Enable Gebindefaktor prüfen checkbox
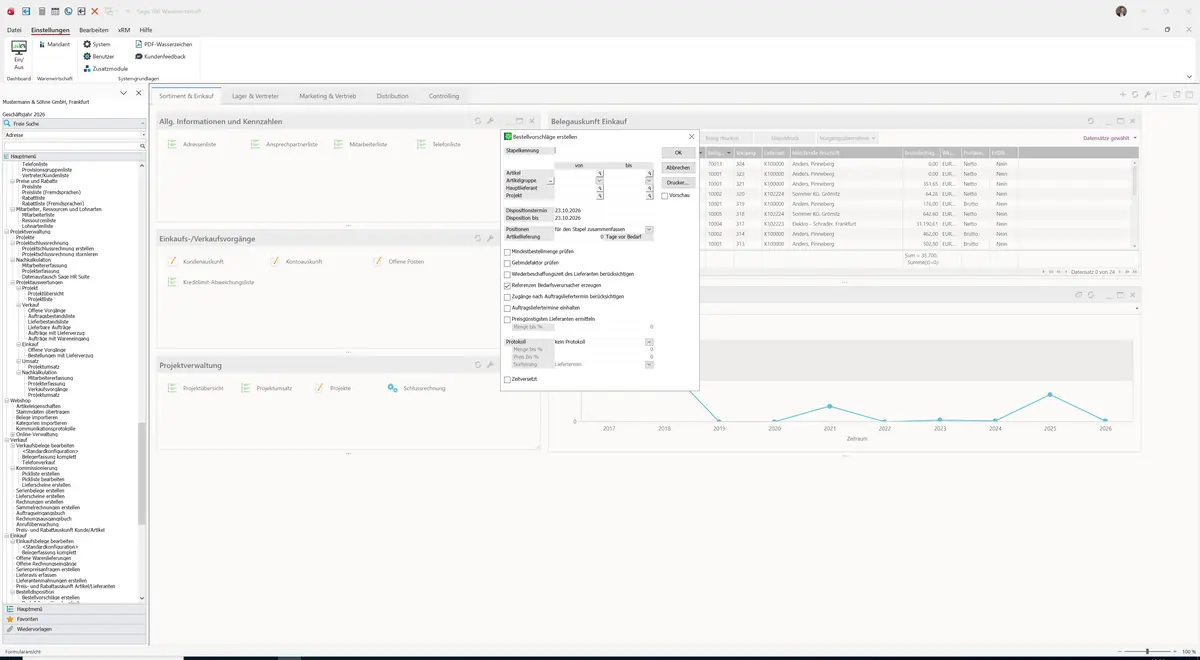The height and width of the screenshot is (660, 1200). (x=508, y=263)
